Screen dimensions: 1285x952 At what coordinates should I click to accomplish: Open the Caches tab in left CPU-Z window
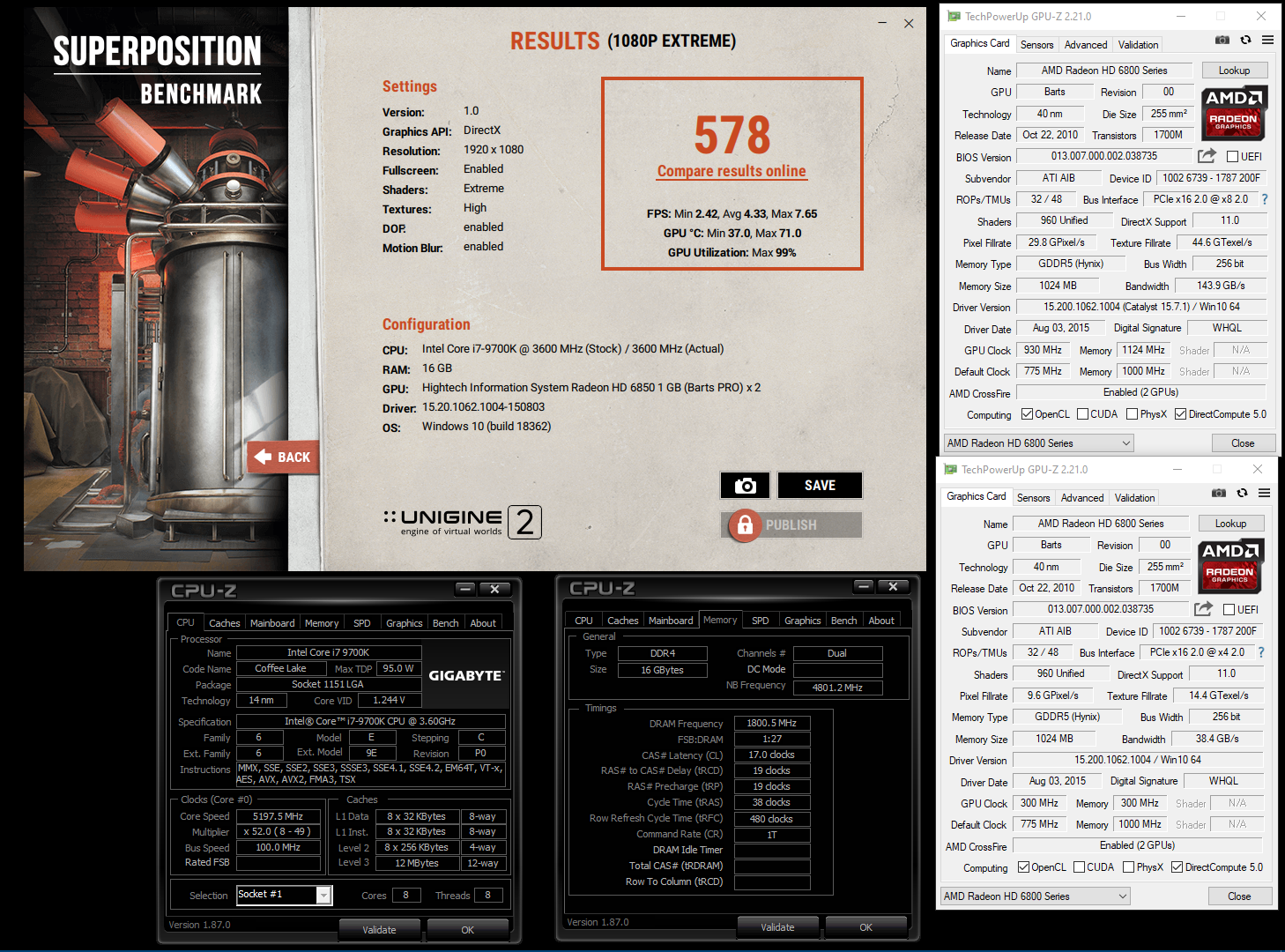[224, 623]
